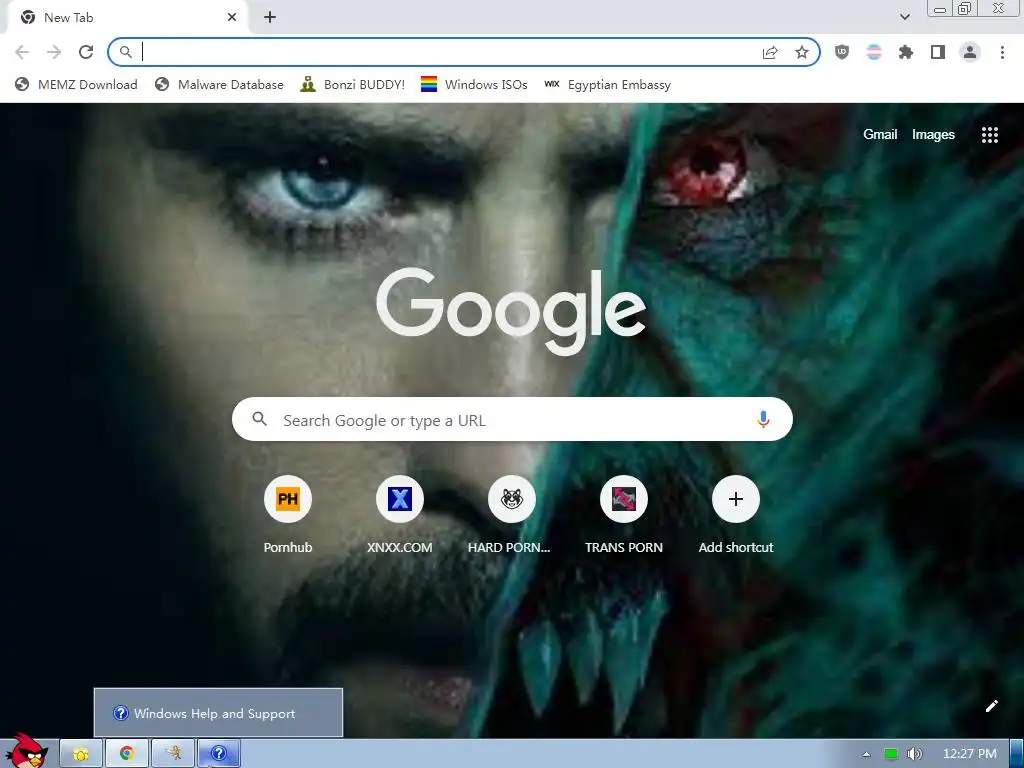
Task: Open the Malware Database bookmark
Action: click(219, 85)
